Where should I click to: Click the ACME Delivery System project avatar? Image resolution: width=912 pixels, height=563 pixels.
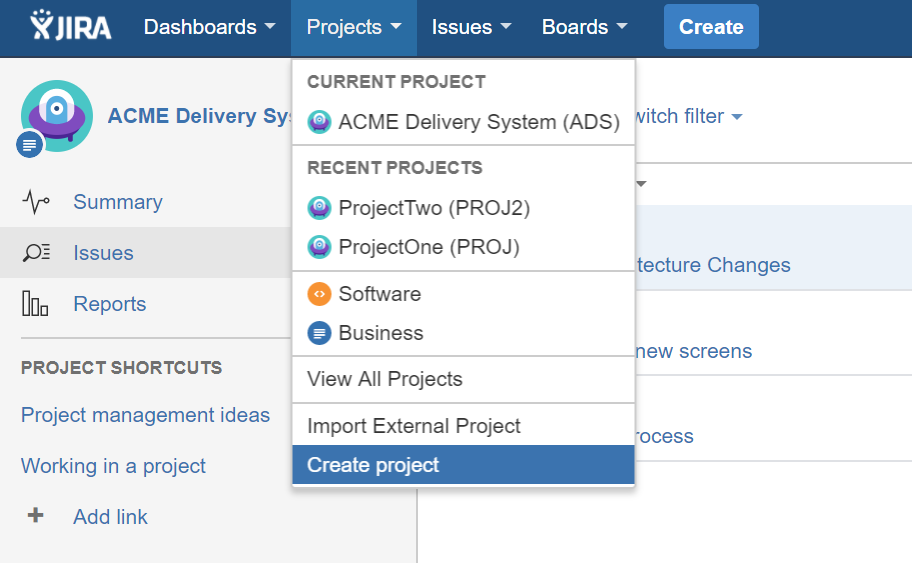point(56,116)
